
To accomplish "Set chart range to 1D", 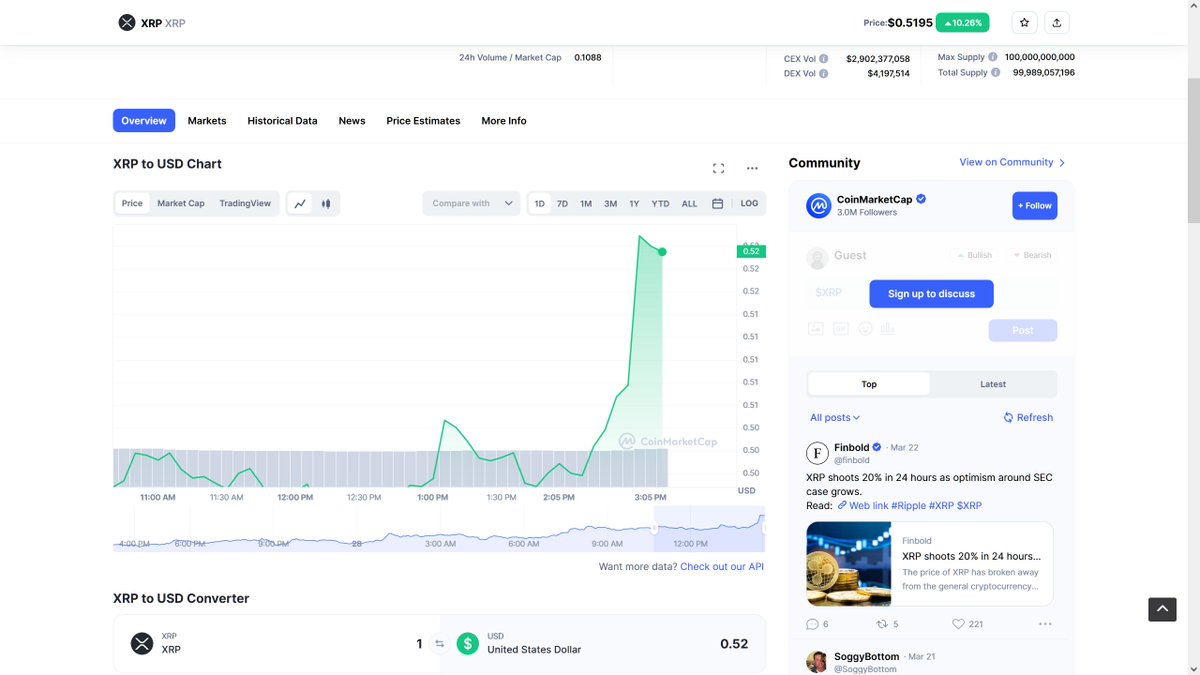I will (540, 203).
